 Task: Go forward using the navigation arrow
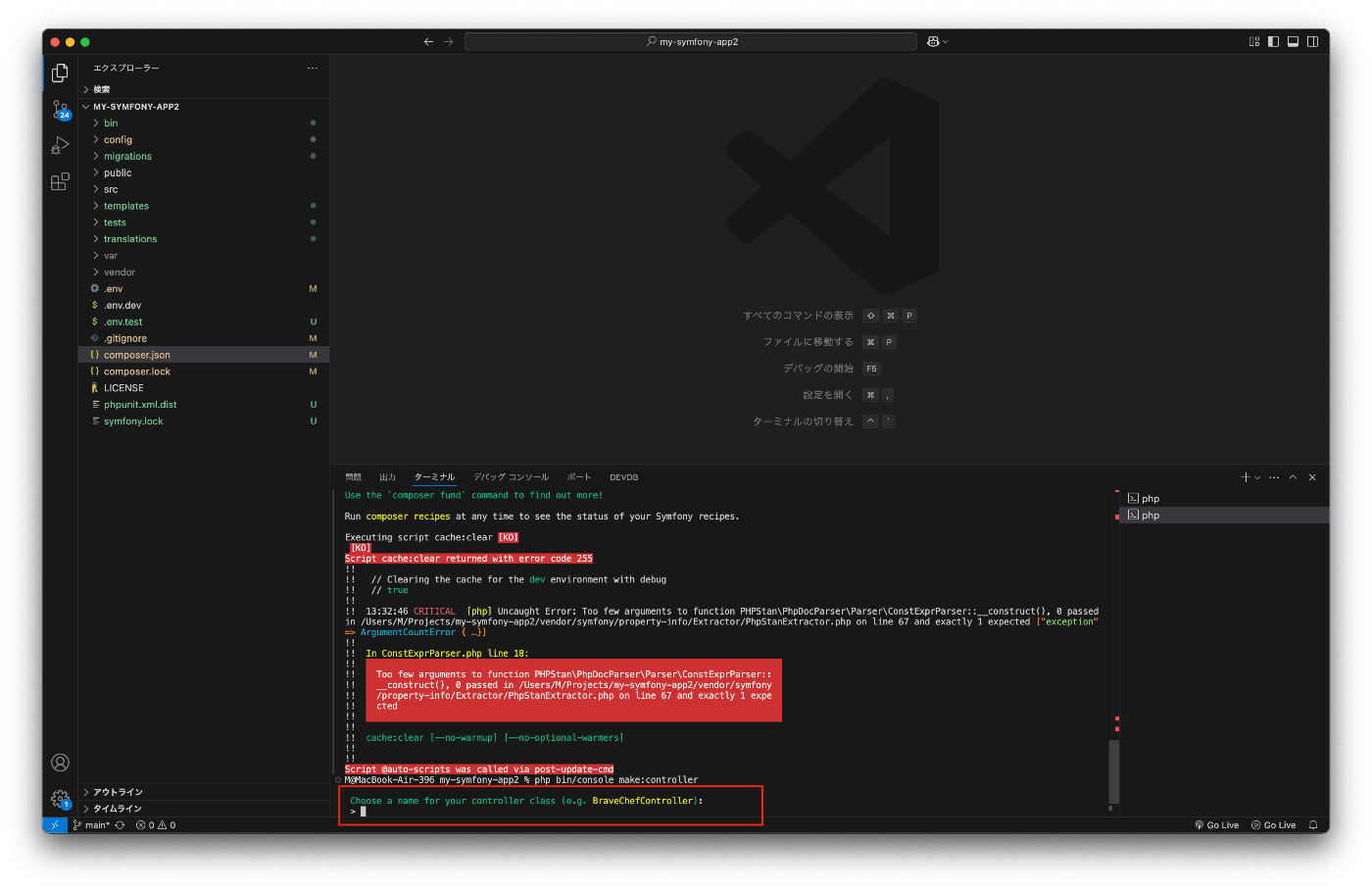[x=448, y=41]
